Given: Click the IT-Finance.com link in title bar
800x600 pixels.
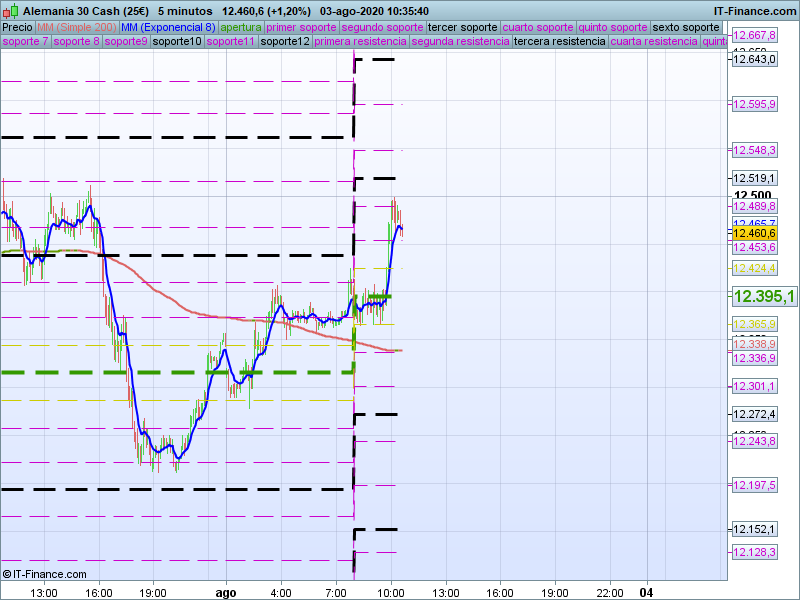Looking at the screenshot, I should coord(755,10).
